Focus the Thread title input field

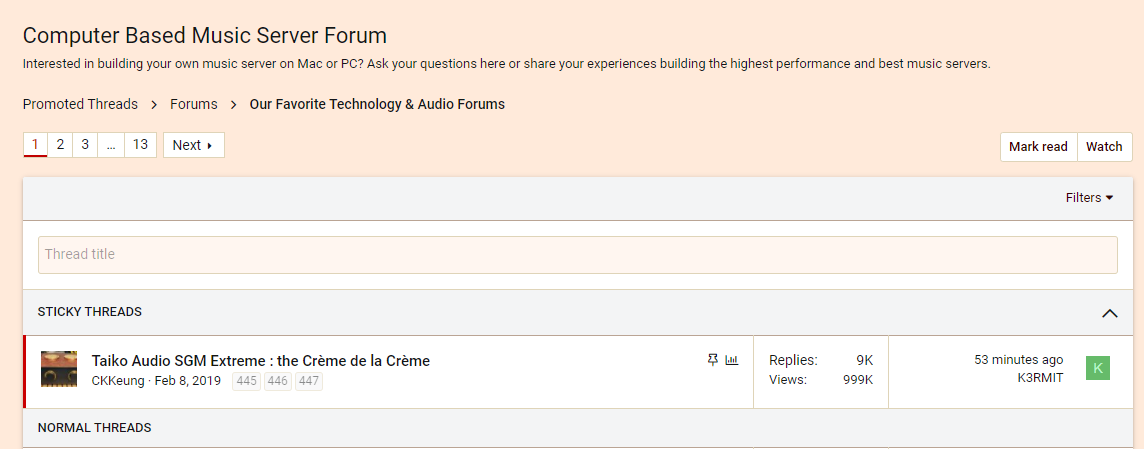coord(577,255)
